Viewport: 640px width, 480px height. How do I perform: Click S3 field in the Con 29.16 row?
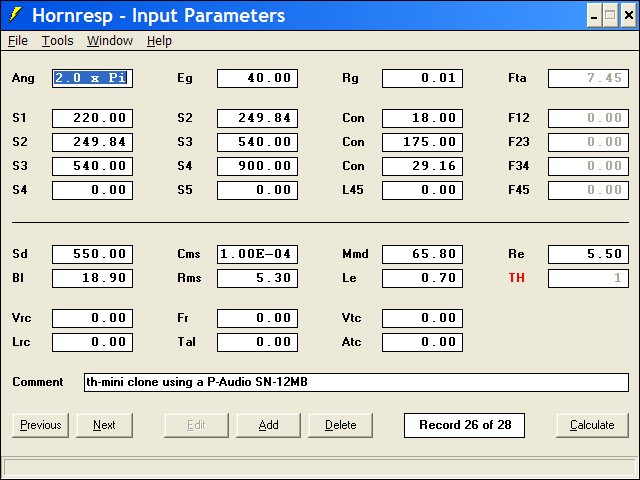(x=92, y=166)
